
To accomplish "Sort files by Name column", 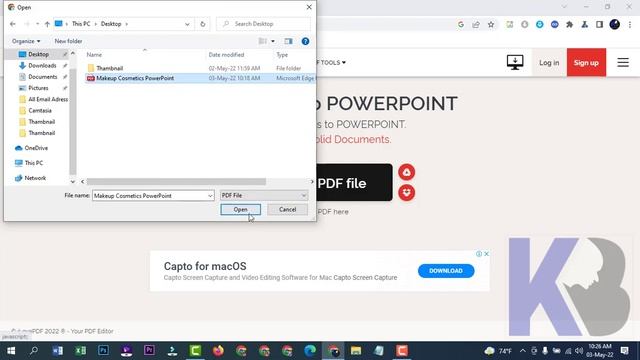I will tap(94, 55).
